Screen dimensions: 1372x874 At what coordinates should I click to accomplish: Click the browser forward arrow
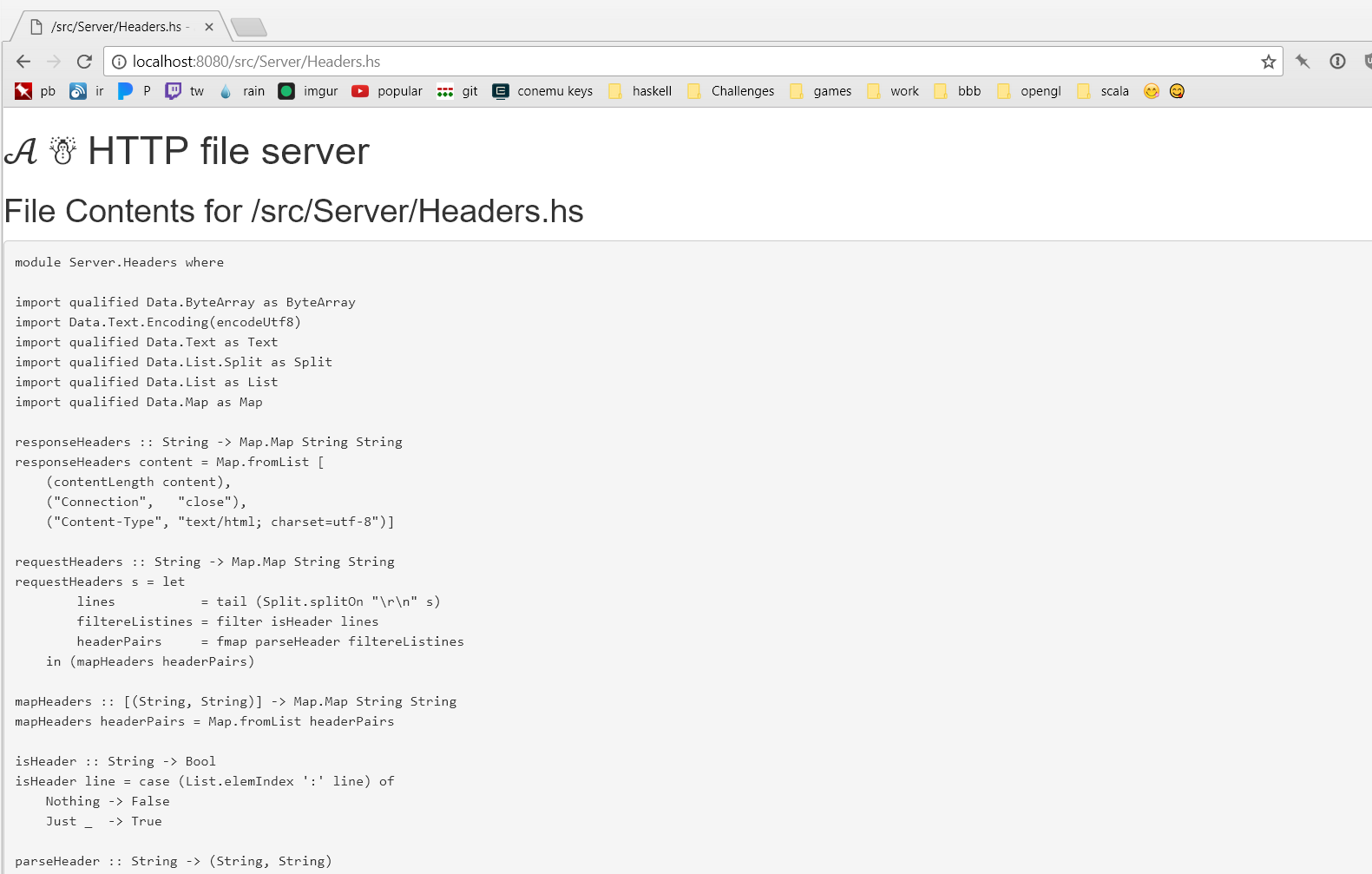pyautogui.click(x=54, y=62)
